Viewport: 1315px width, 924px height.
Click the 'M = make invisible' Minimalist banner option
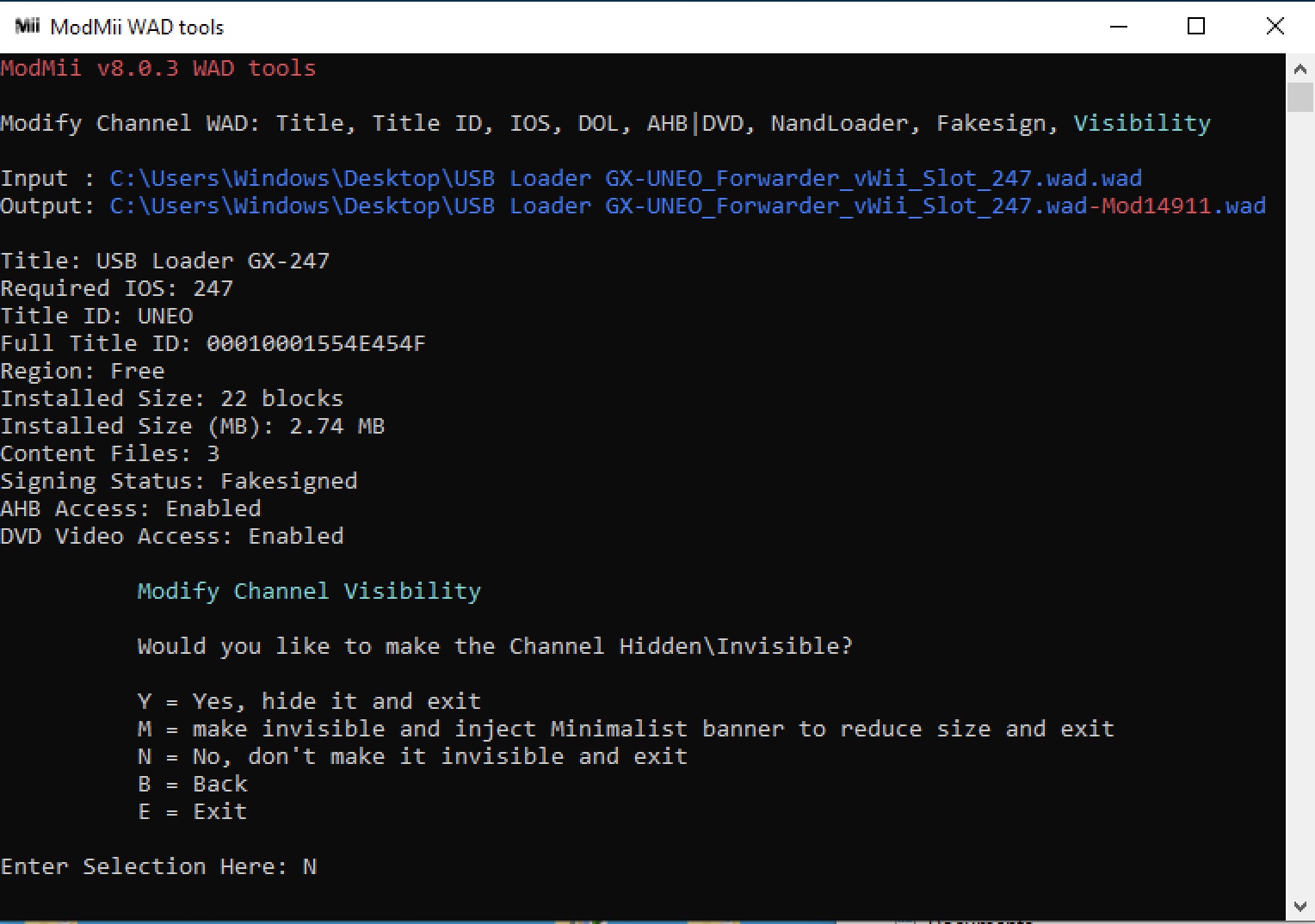pos(626,729)
